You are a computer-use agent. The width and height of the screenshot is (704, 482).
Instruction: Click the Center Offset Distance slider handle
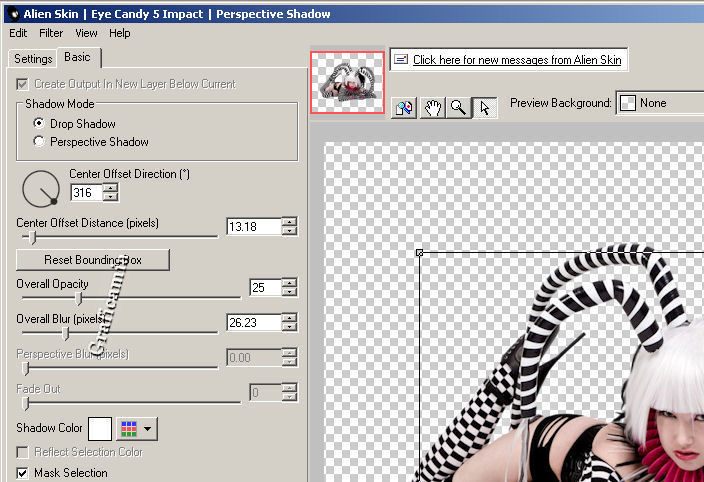click(x=32, y=237)
